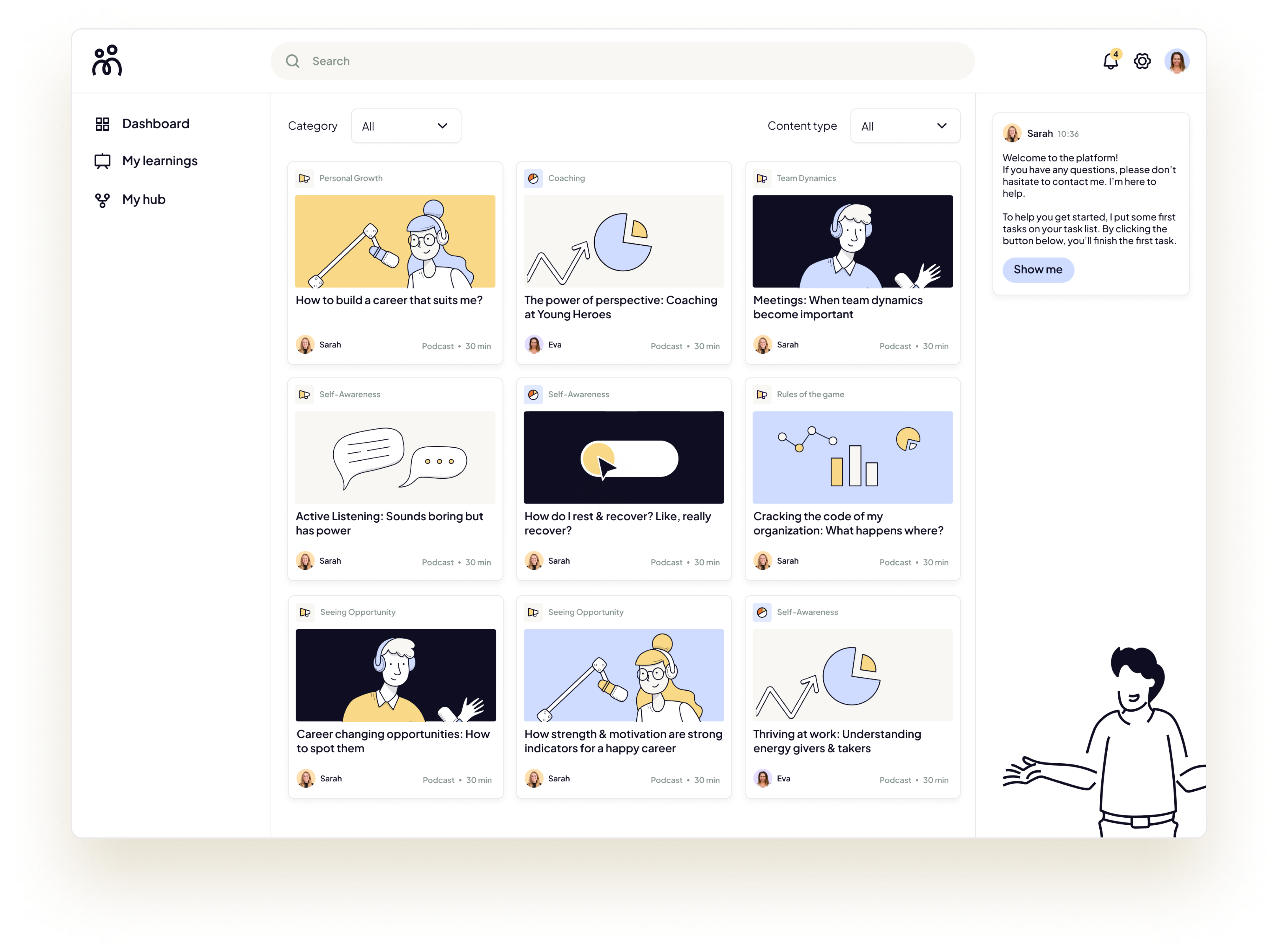Click podcast icon on Personal Growth card
The image size is (1278, 952).
[x=304, y=179]
